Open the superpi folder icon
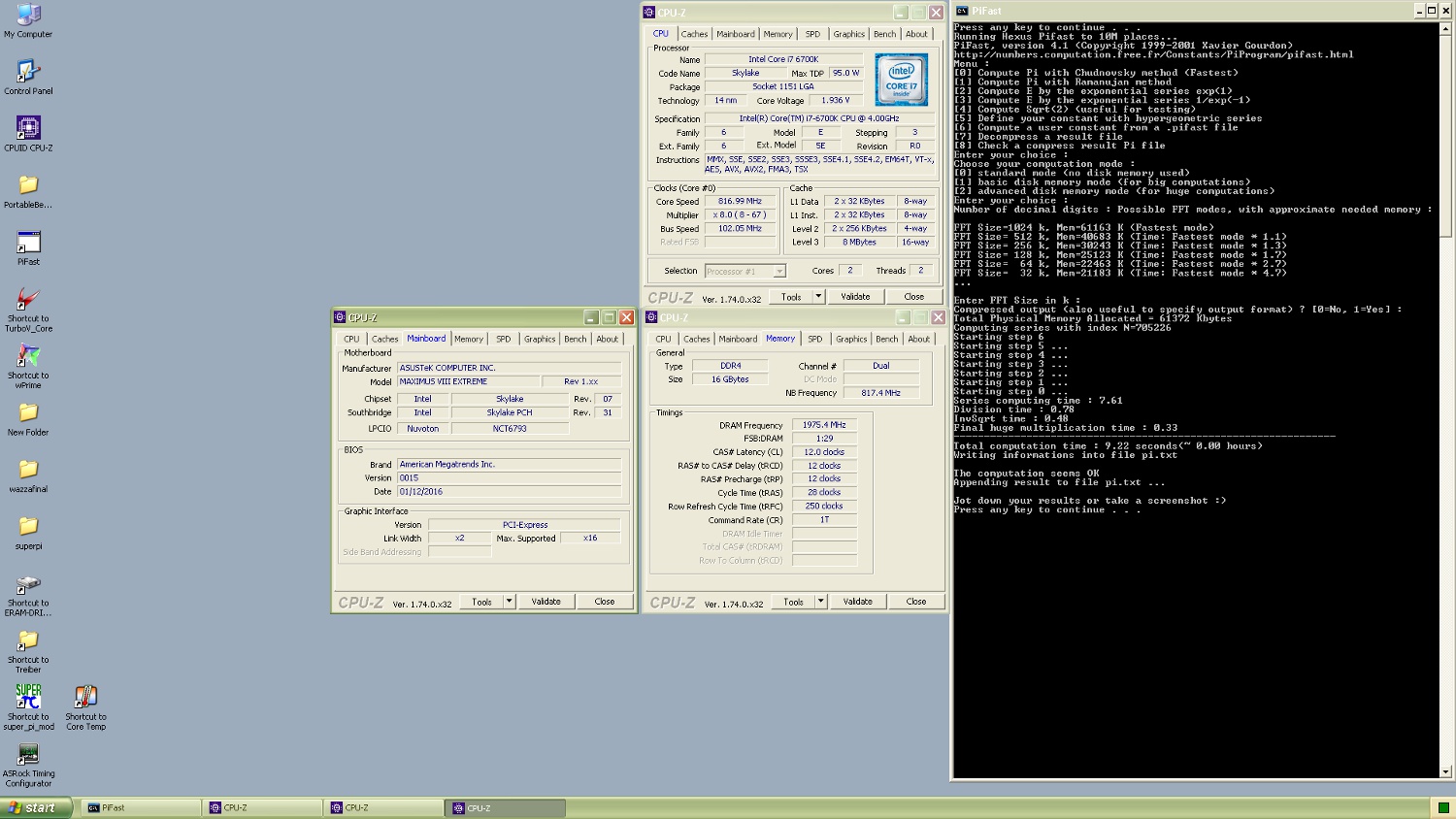This screenshot has width=1456, height=819. click(x=28, y=533)
